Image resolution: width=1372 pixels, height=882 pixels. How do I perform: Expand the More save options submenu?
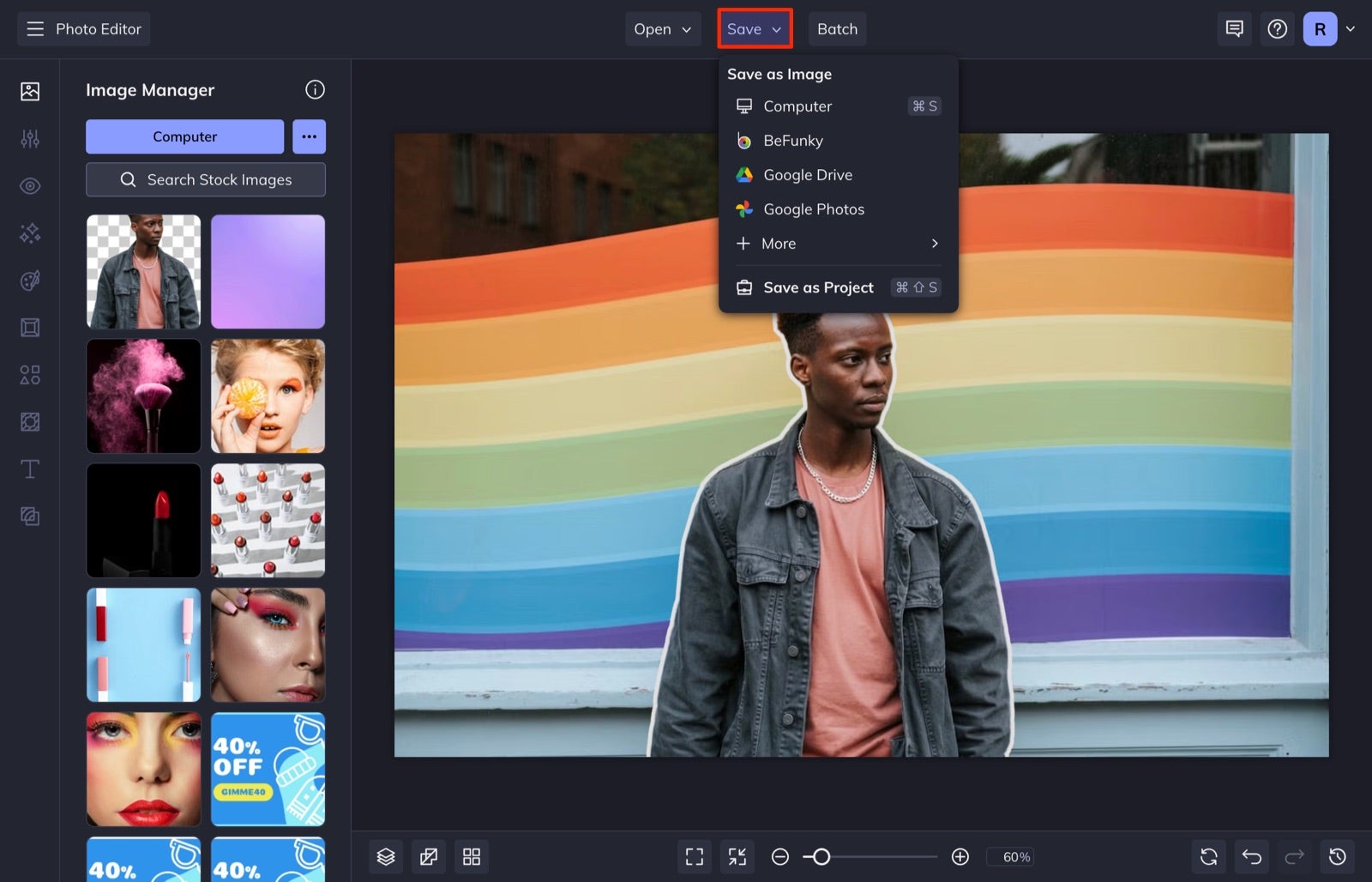pos(836,244)
